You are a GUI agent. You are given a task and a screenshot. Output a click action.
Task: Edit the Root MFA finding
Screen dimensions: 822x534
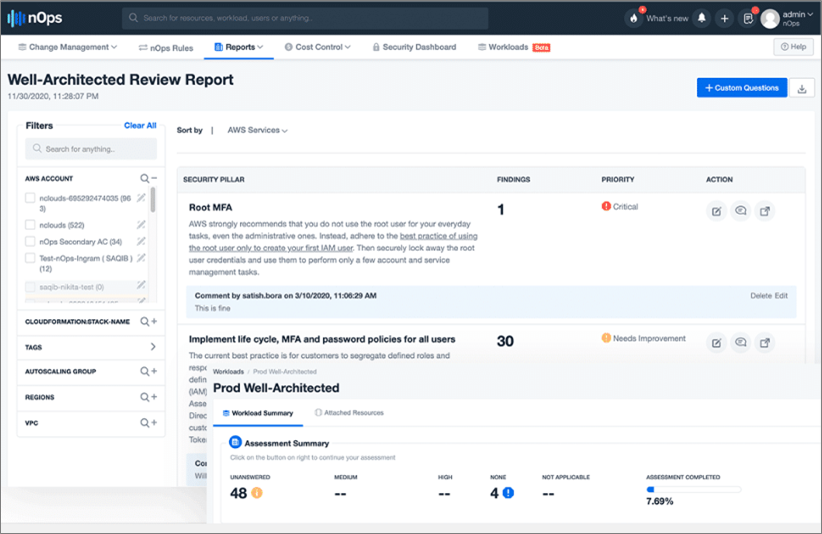pos(716,211)
